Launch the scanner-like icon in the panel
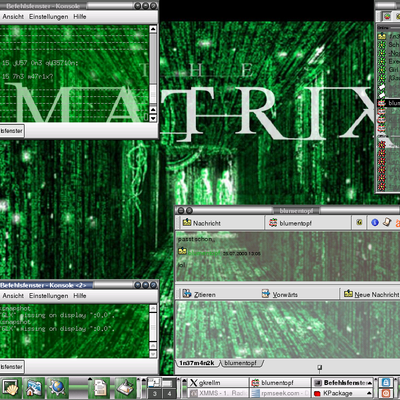The height and width of the screenshot is (400, 400). (x=126, y=388)
